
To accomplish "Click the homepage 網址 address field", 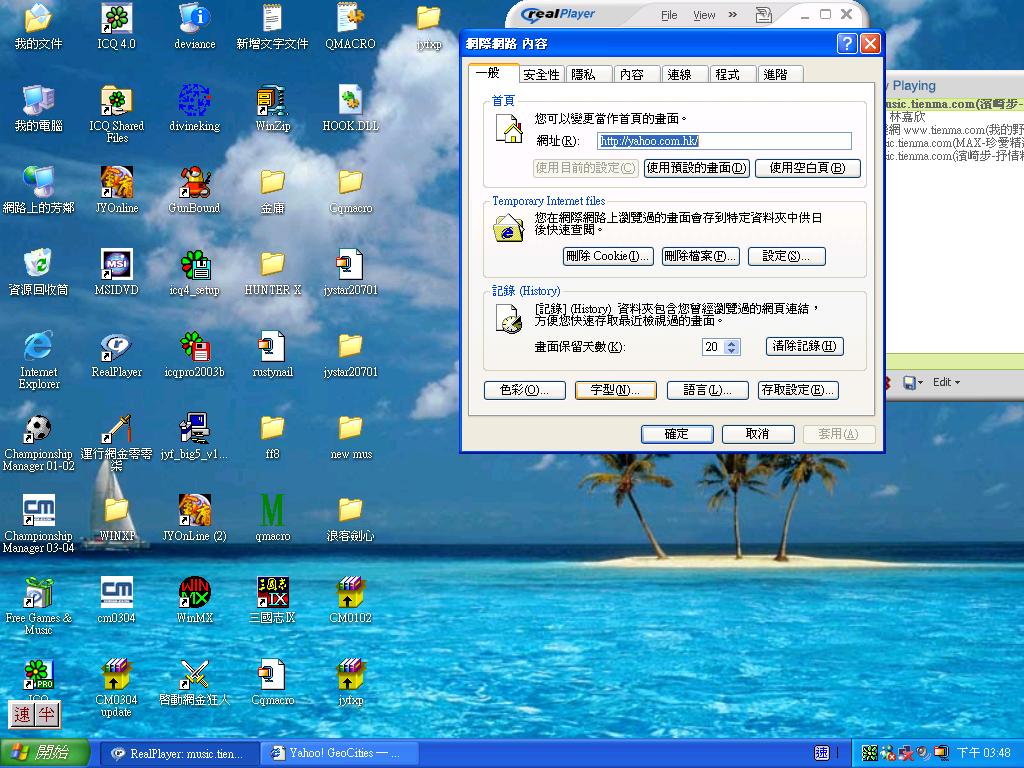I will (x=724, y=141).
